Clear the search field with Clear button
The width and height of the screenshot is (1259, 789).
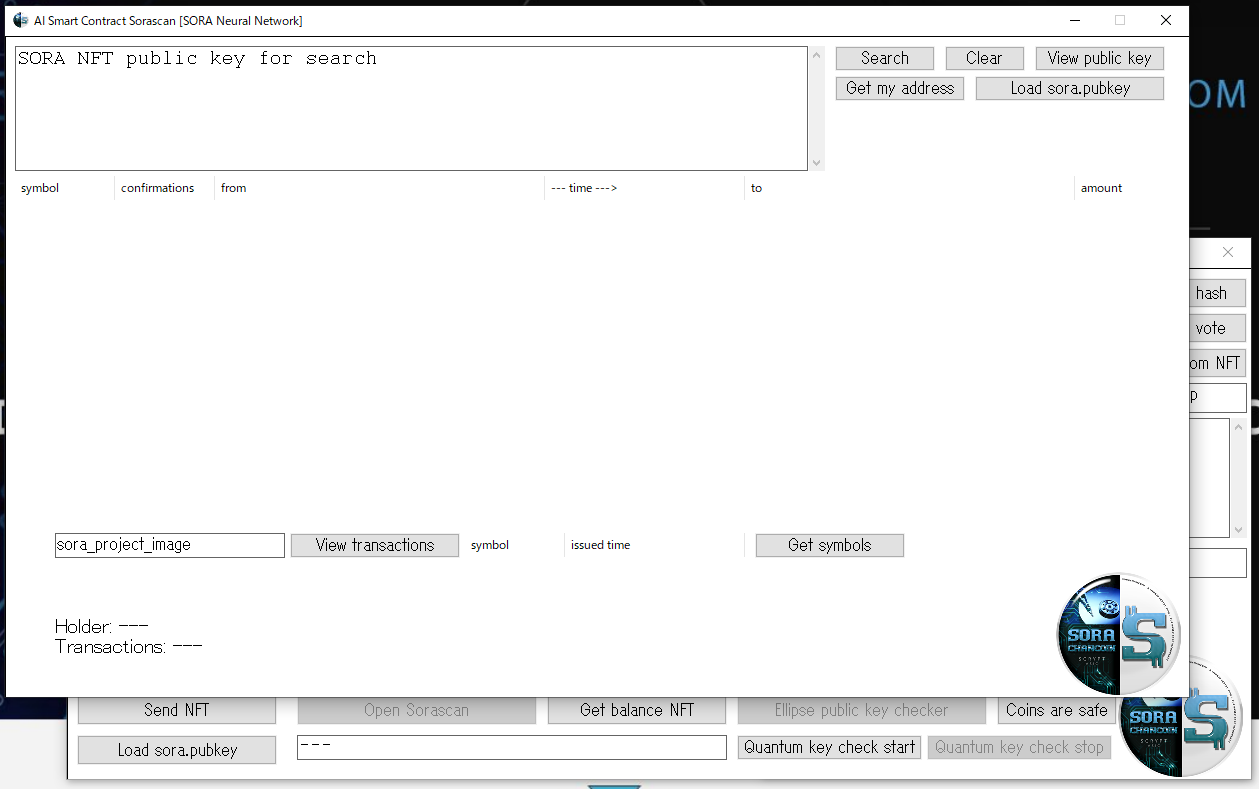984,58
